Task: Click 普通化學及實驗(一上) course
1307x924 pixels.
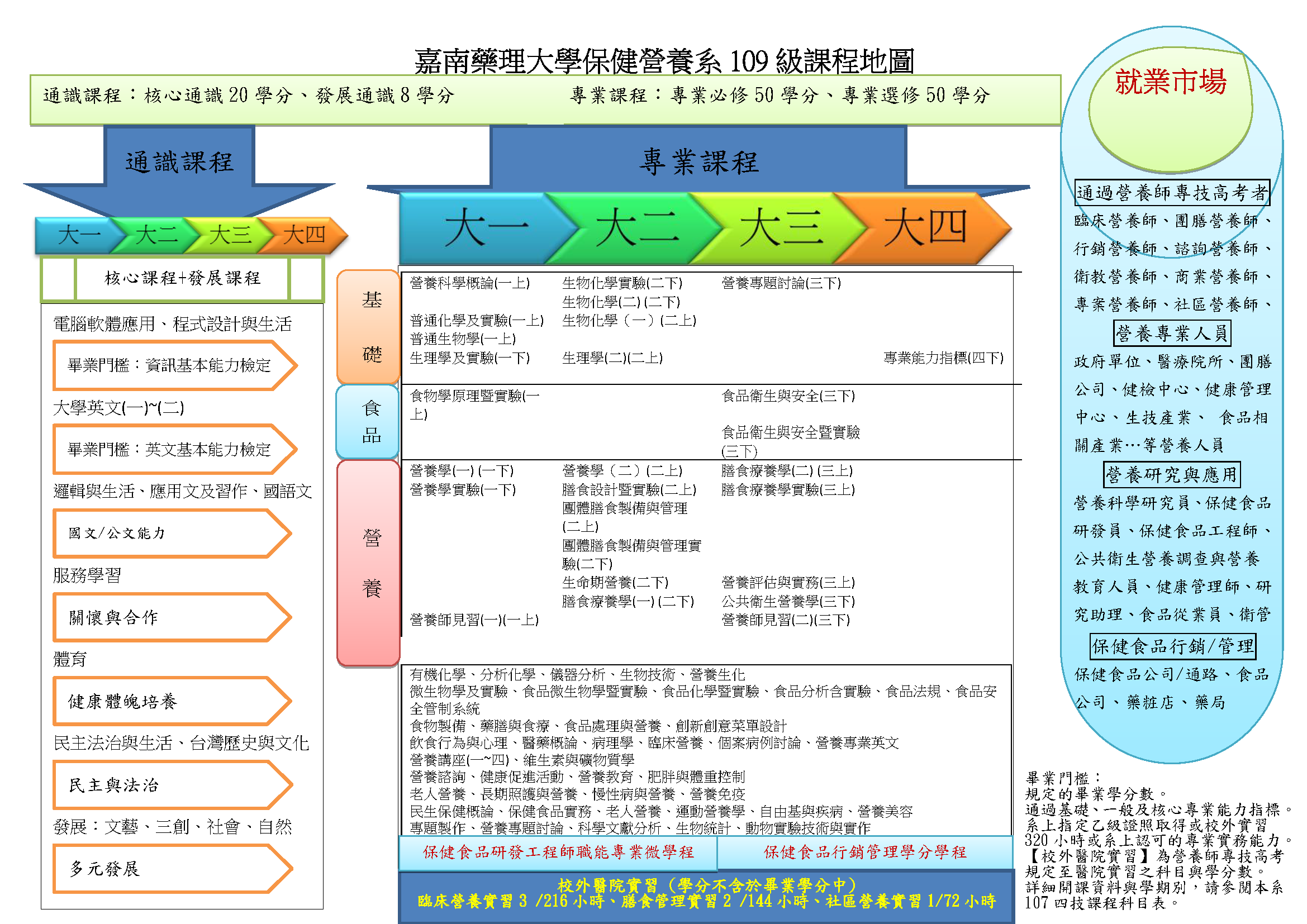Action: (477, 321)
